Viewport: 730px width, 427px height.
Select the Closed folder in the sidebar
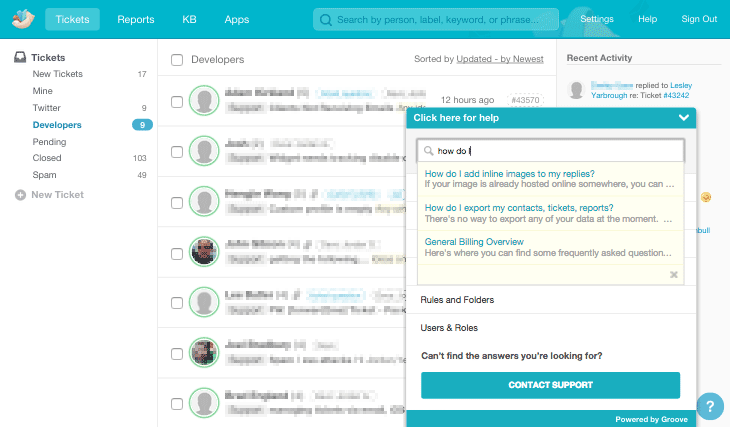point(47,158)
